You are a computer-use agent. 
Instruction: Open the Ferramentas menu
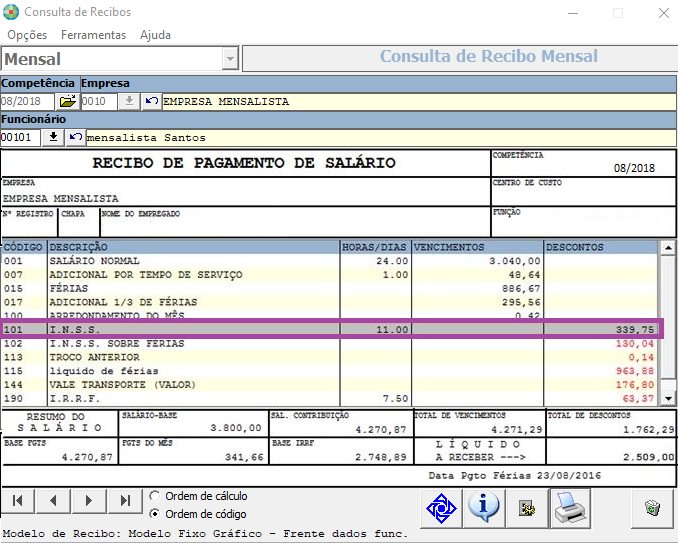93,35
